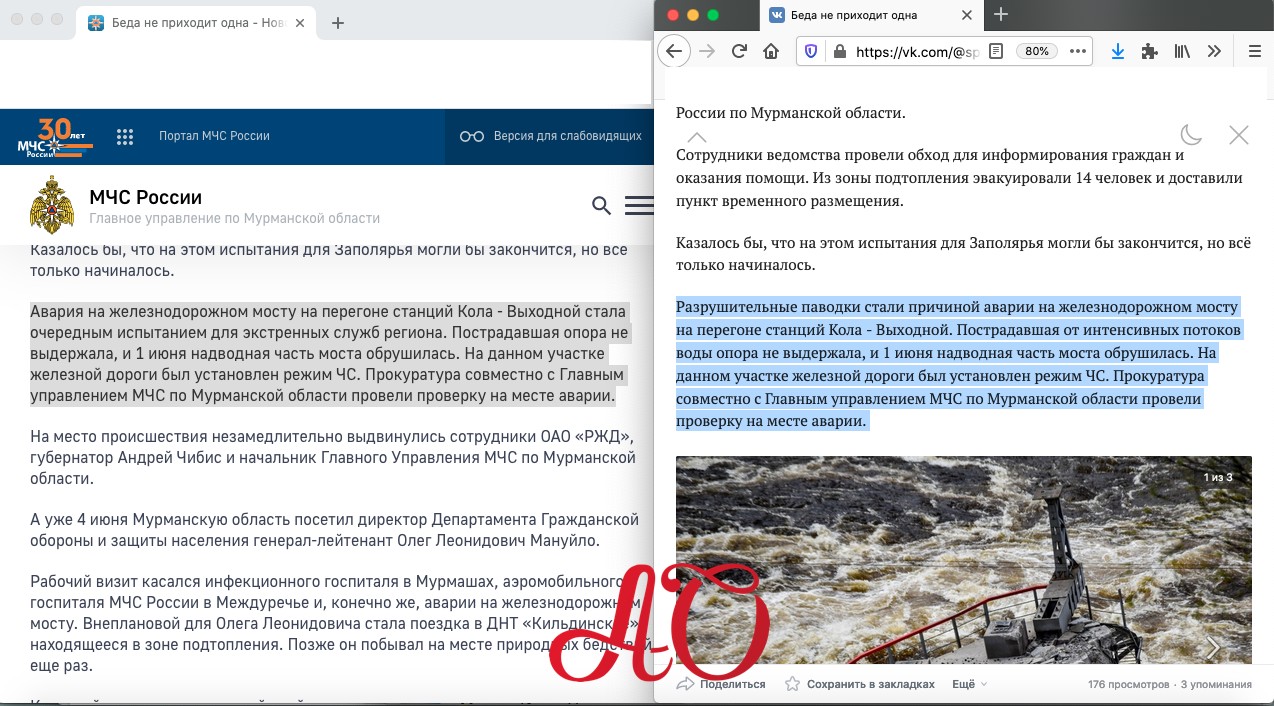The width and height of the screenshot is (1274, 706).
Task: Open Firefox library bookmarks icon
Action: click(1182, 51)
